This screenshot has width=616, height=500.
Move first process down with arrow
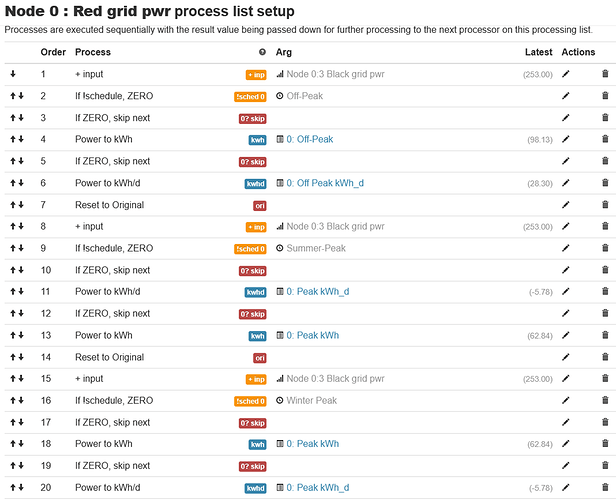[13, 74]
